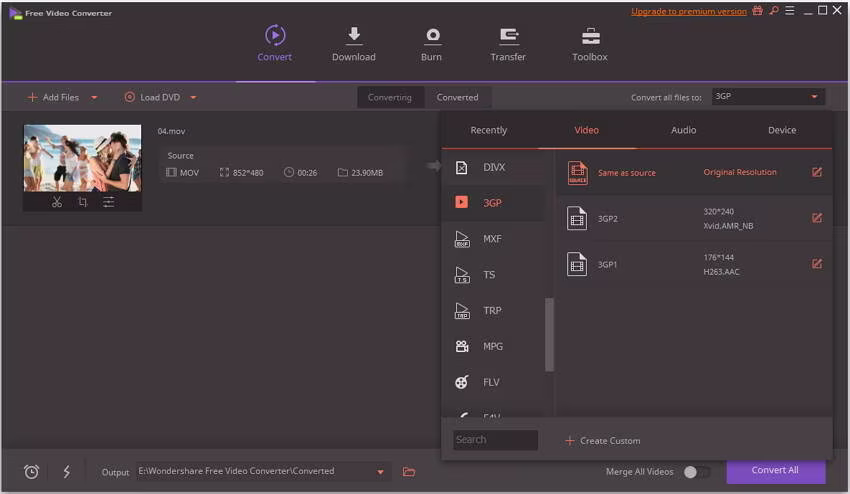This screenshot has height=494, width=850.
Task: Expand the Add Files dropdown arrow
Action: tap(94, 98)
